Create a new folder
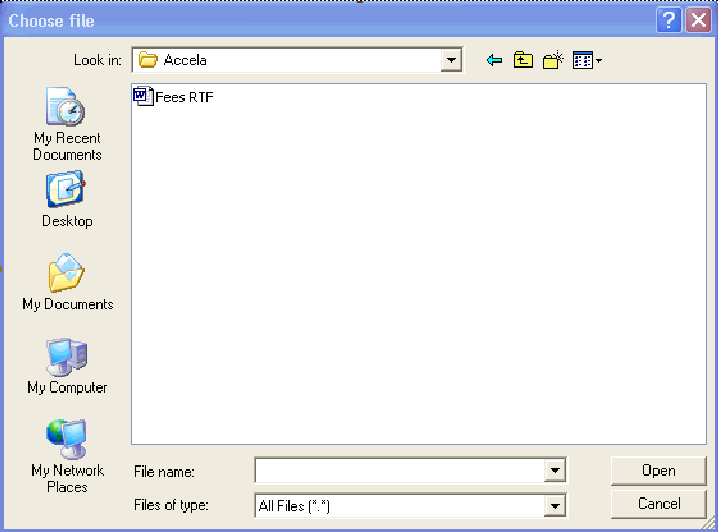 pyautogui.click(x=553, y=61)
